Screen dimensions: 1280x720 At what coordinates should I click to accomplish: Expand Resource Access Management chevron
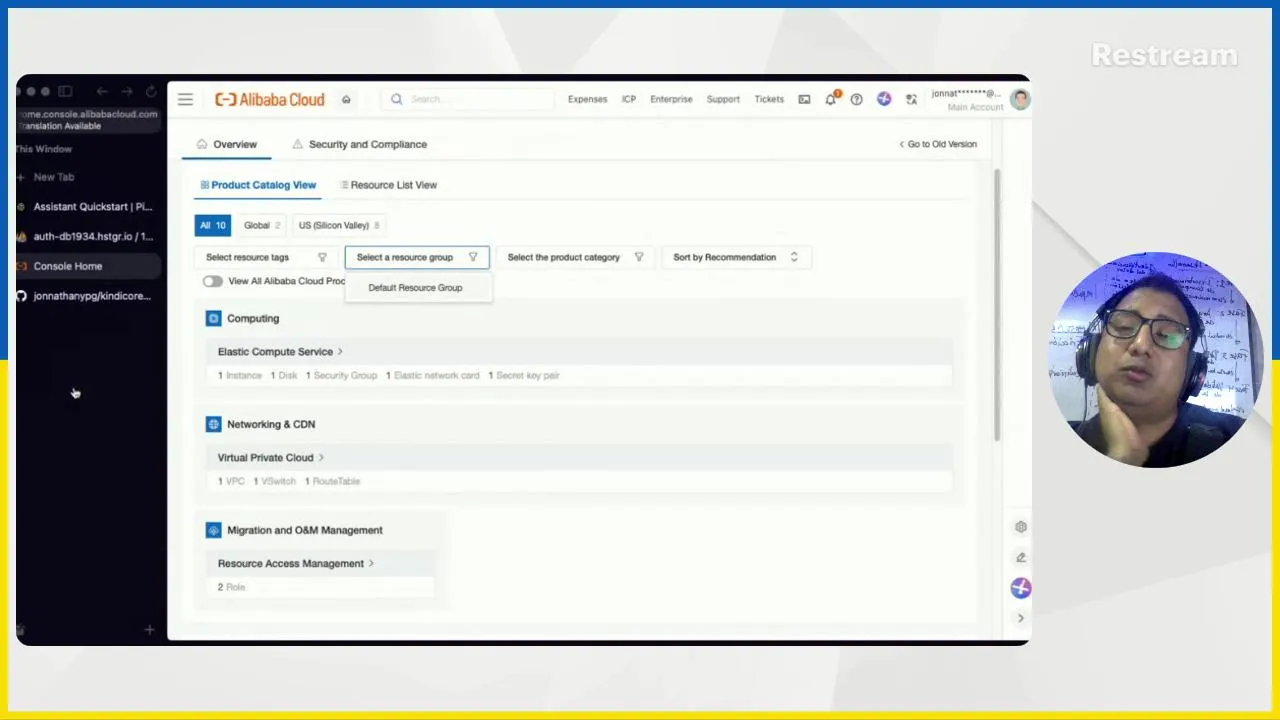click(x=371, y=564)
